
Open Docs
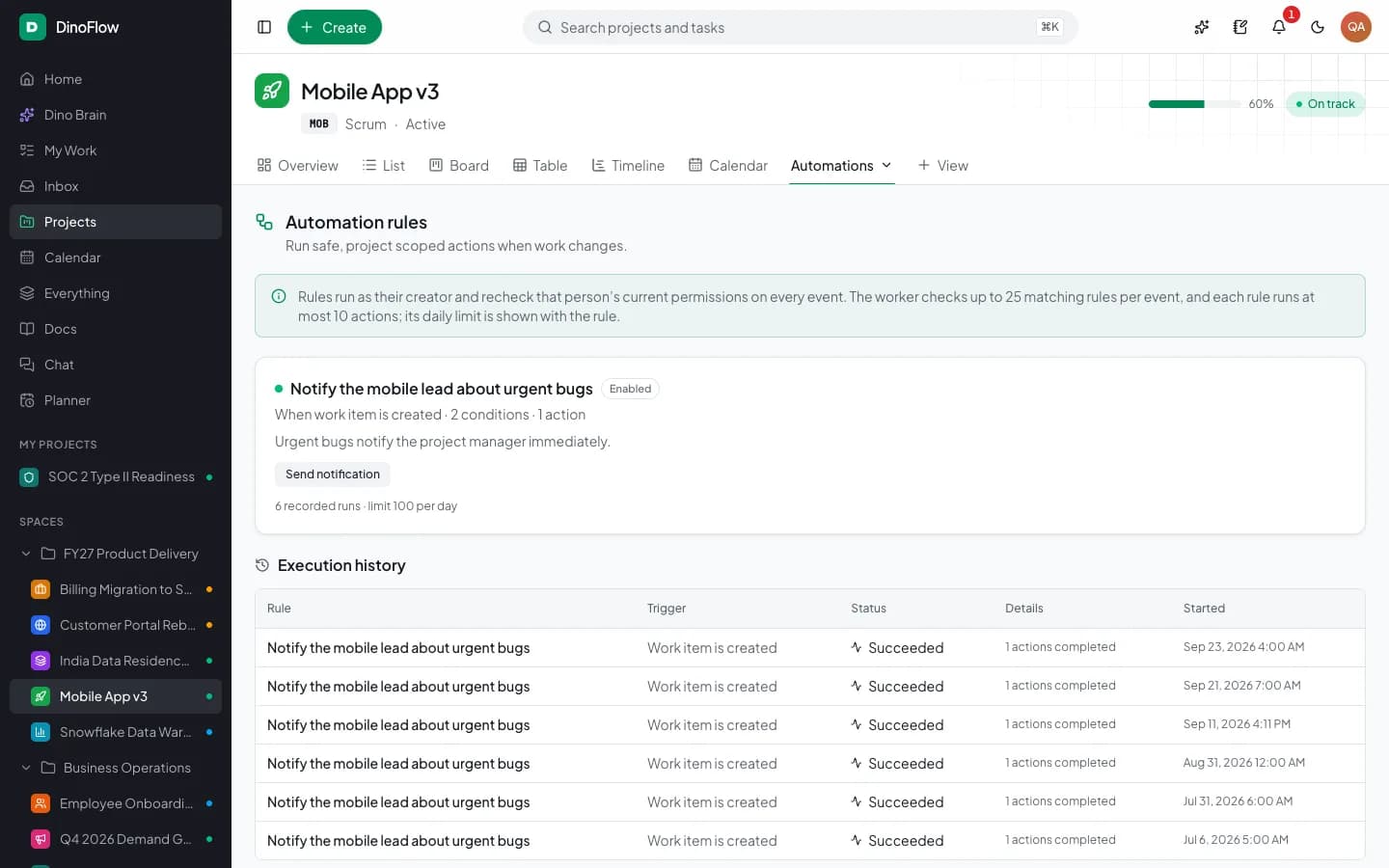point(116,329)
